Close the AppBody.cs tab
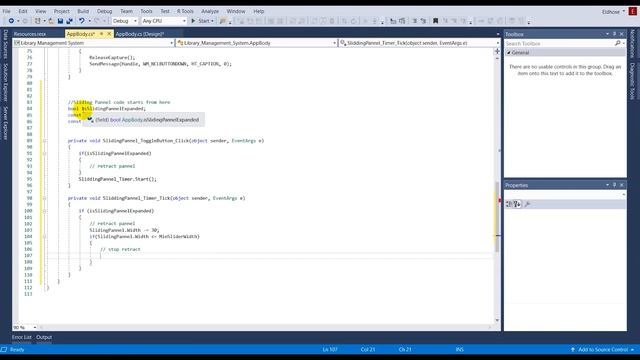Screen dimensions: 640x360 [x=109, y=34]
